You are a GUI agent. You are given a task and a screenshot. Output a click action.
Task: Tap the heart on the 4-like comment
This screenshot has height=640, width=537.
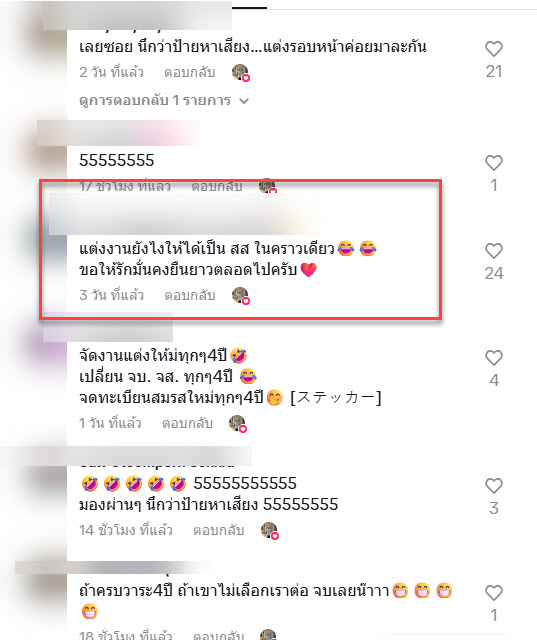click(x=494, y=358)
